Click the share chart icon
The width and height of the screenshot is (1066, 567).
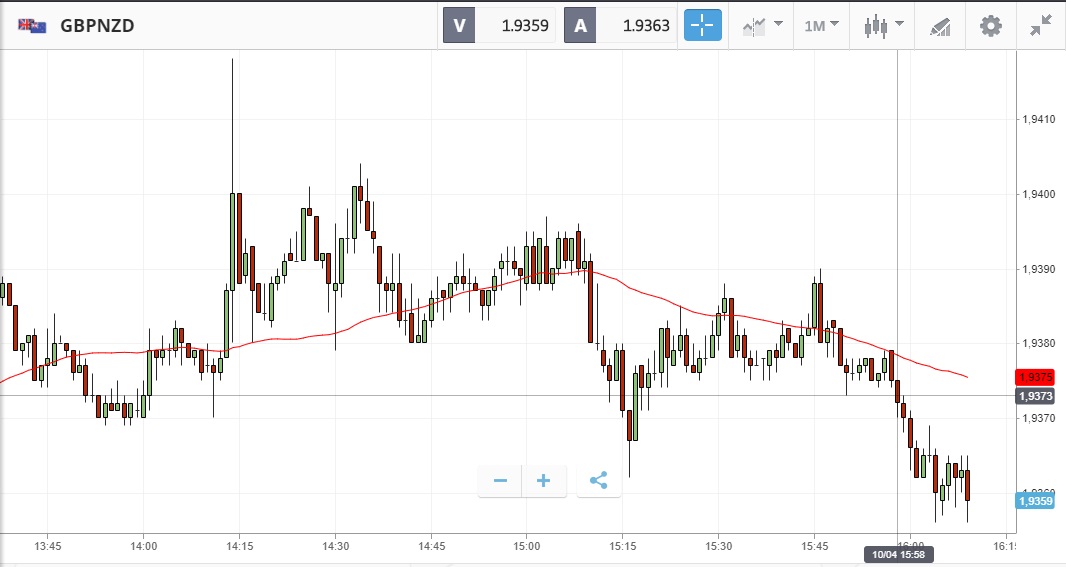tap(598, 481)
